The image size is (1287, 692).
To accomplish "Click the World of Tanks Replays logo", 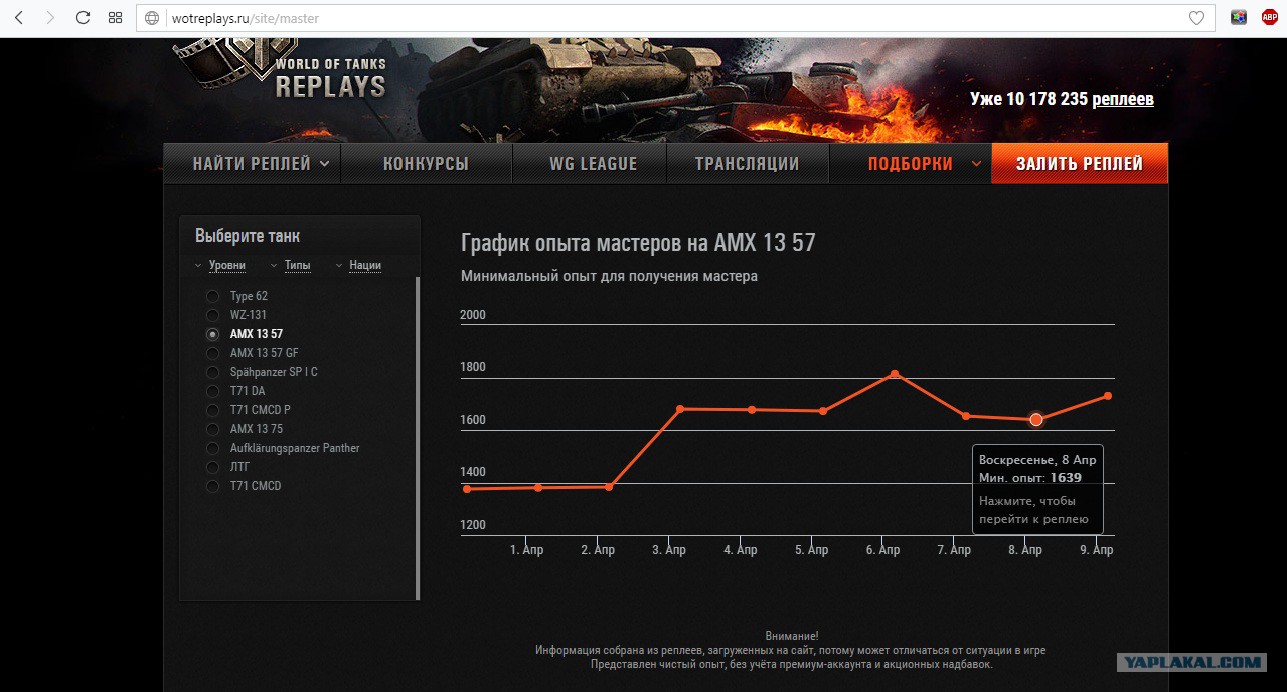I will 282,68.
